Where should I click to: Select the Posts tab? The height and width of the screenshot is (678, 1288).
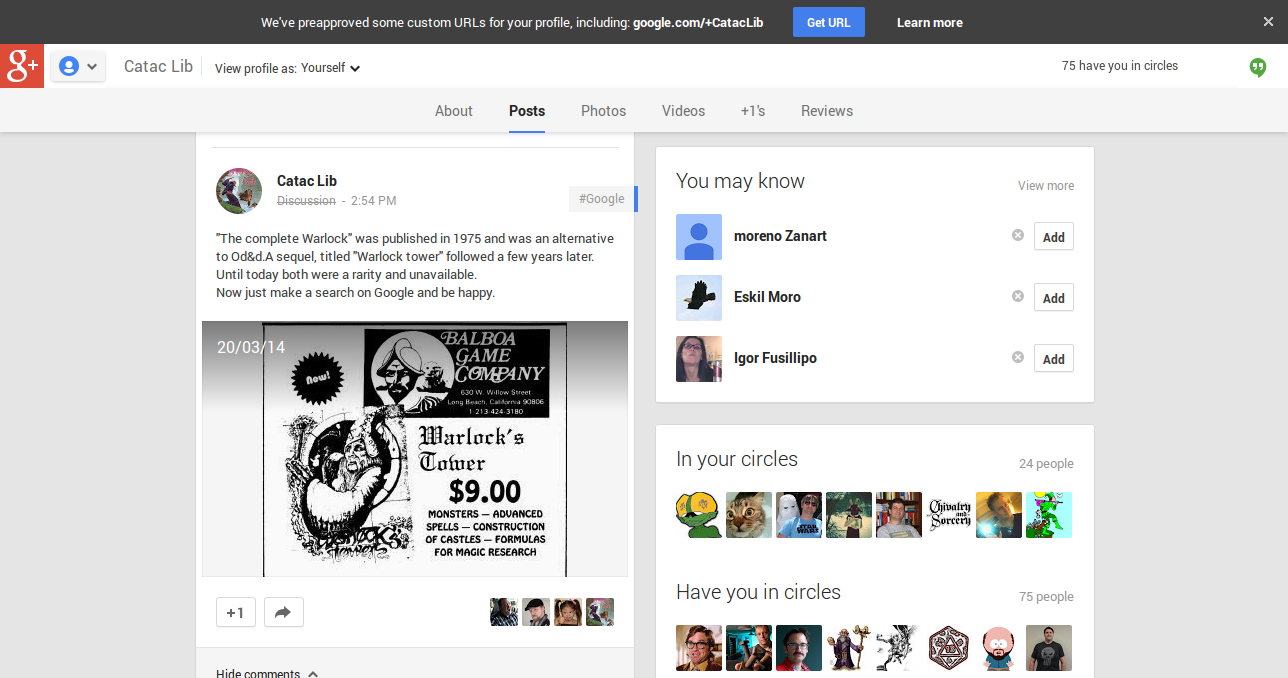[x=527, y=111]
